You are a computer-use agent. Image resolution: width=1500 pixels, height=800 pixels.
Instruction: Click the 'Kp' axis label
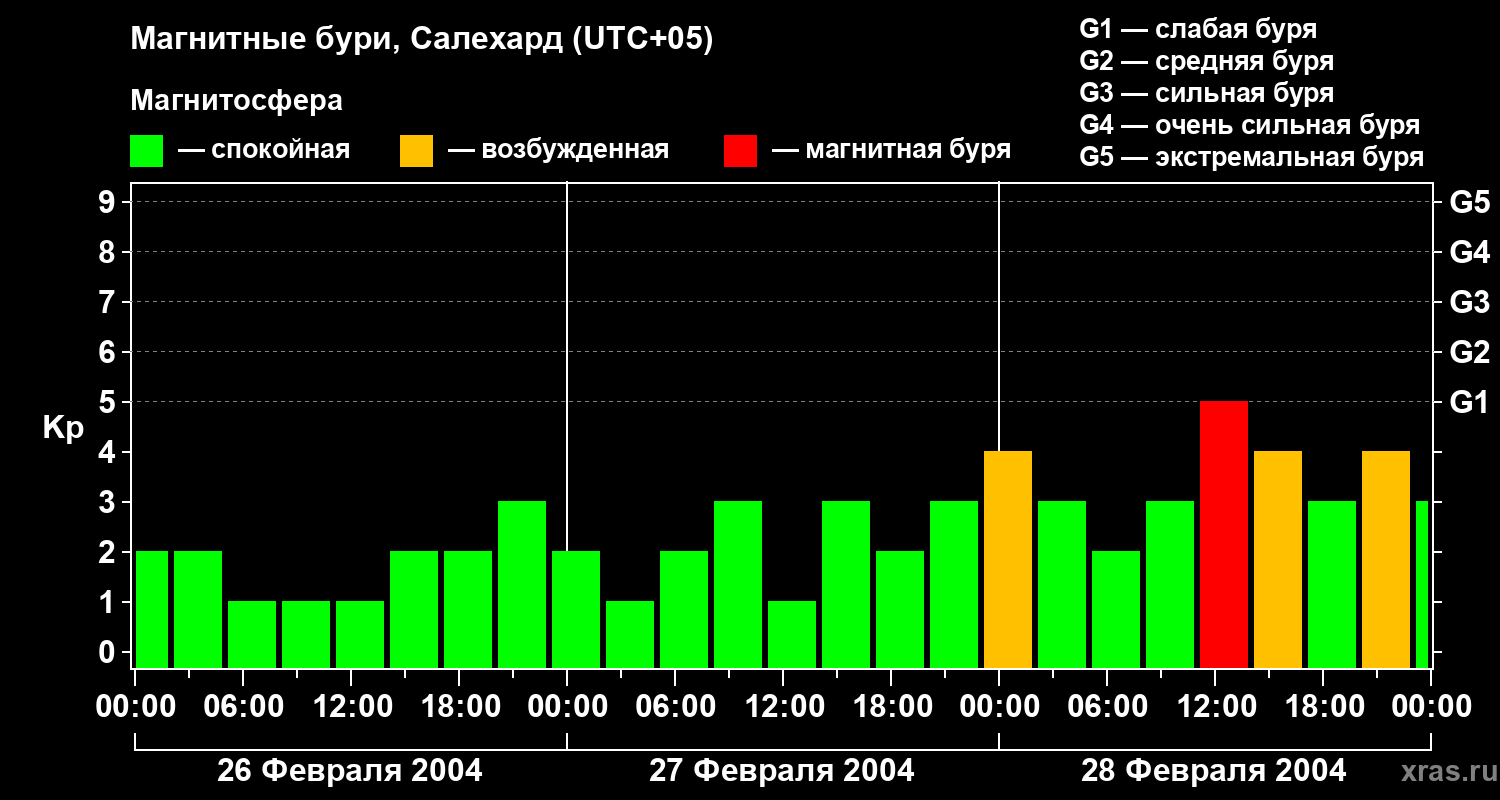63,429
